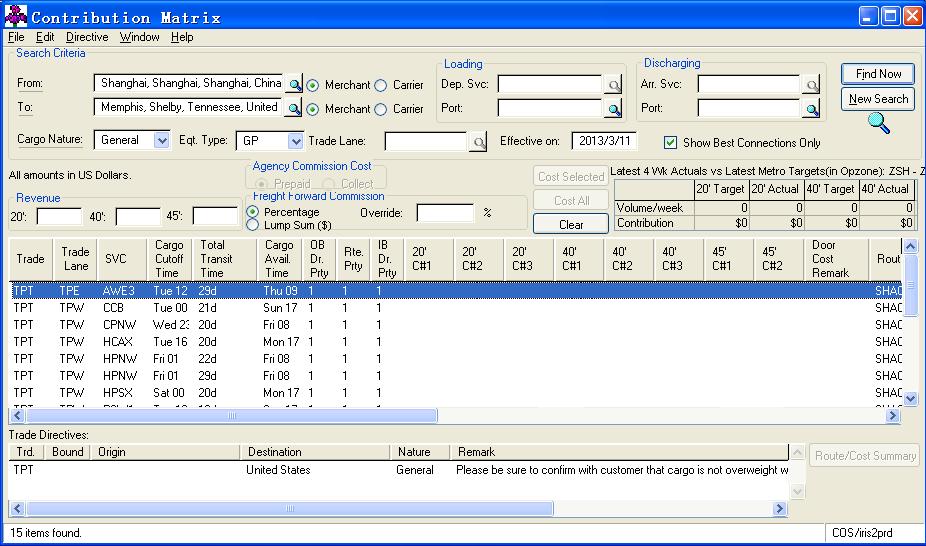Click the Dep. Svc lookup icon

tap(613, 85)
